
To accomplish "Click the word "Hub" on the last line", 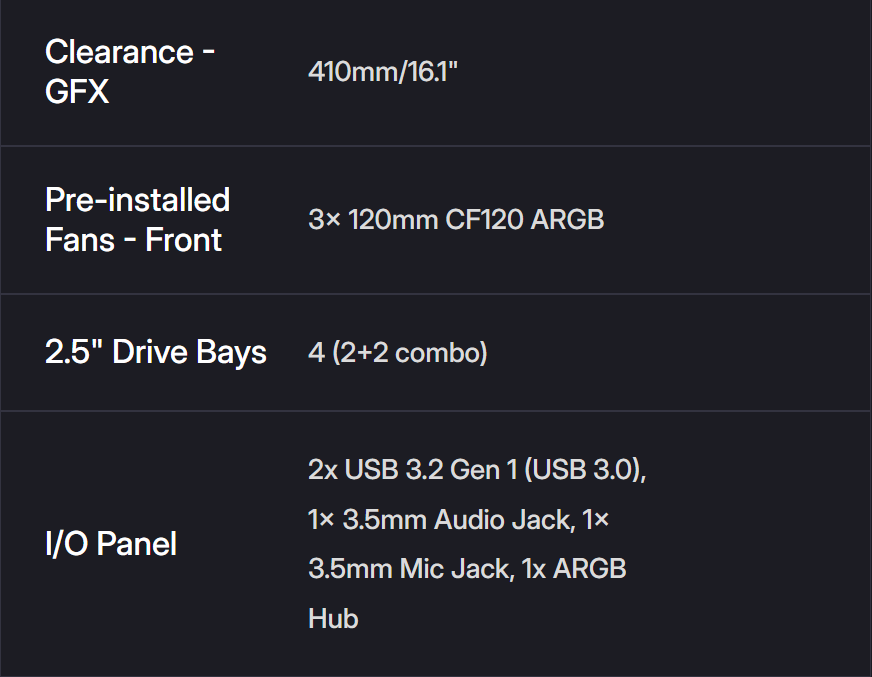I will (x=333, y=618).
